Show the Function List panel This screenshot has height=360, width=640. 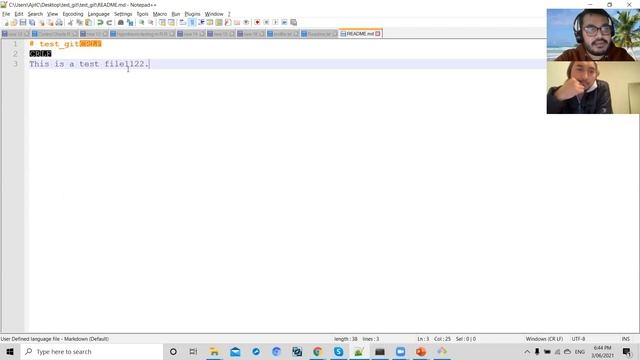click(x=228, y=22)
